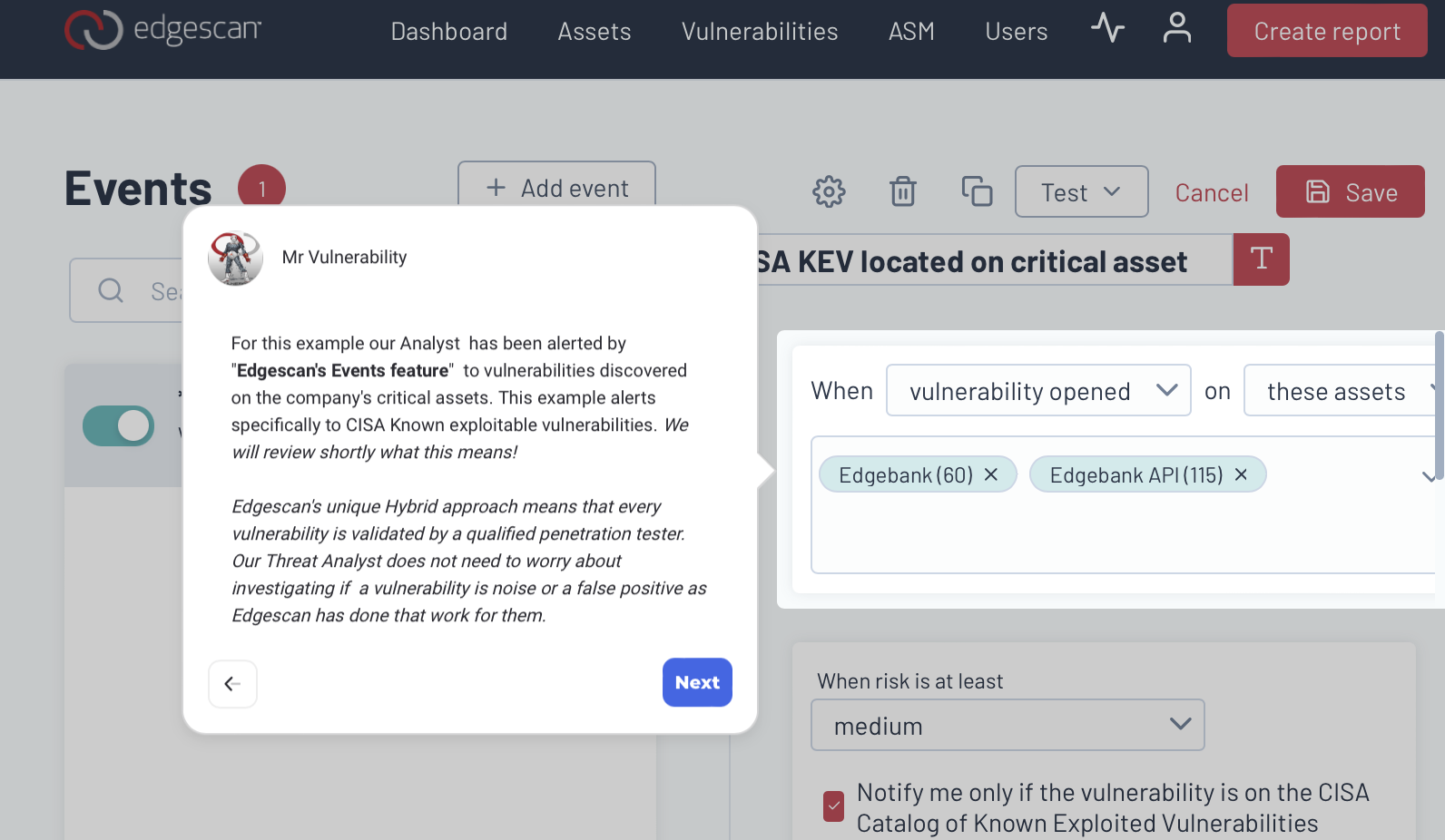Screen dimensions: 1445x840
Task: Open the Vulnerabilities menu
Action: [x=760, y=32]
